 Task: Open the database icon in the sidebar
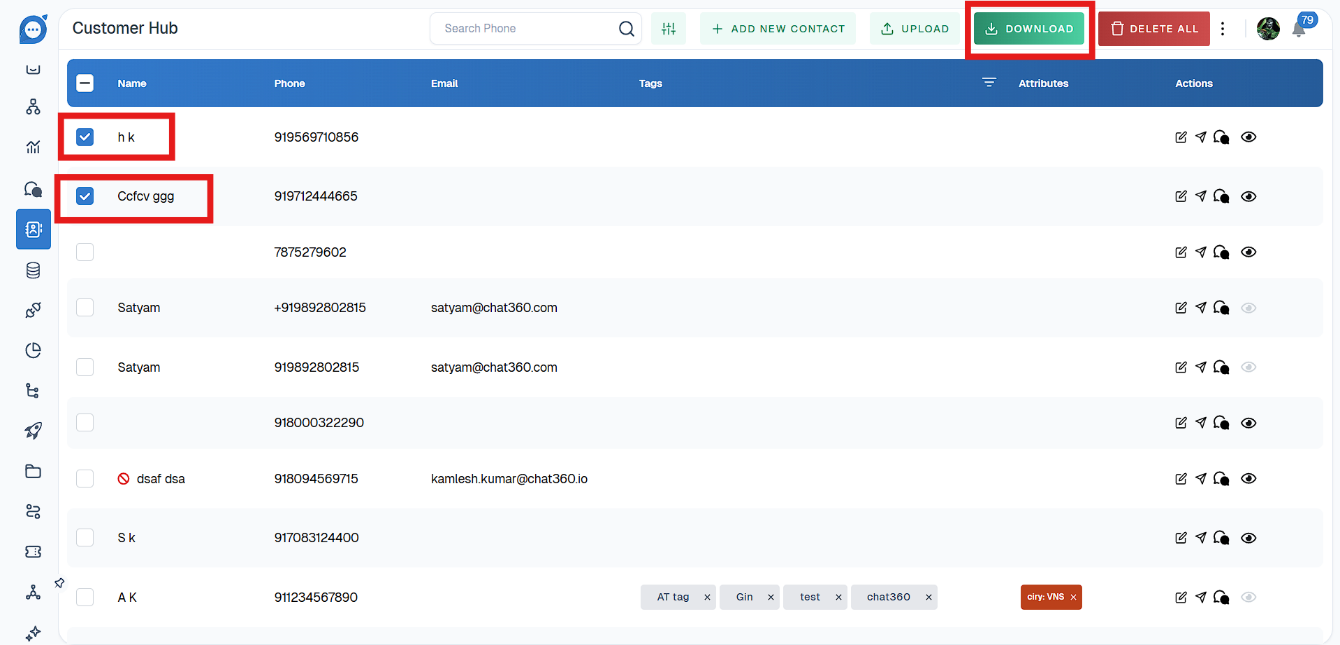point(33,270)
